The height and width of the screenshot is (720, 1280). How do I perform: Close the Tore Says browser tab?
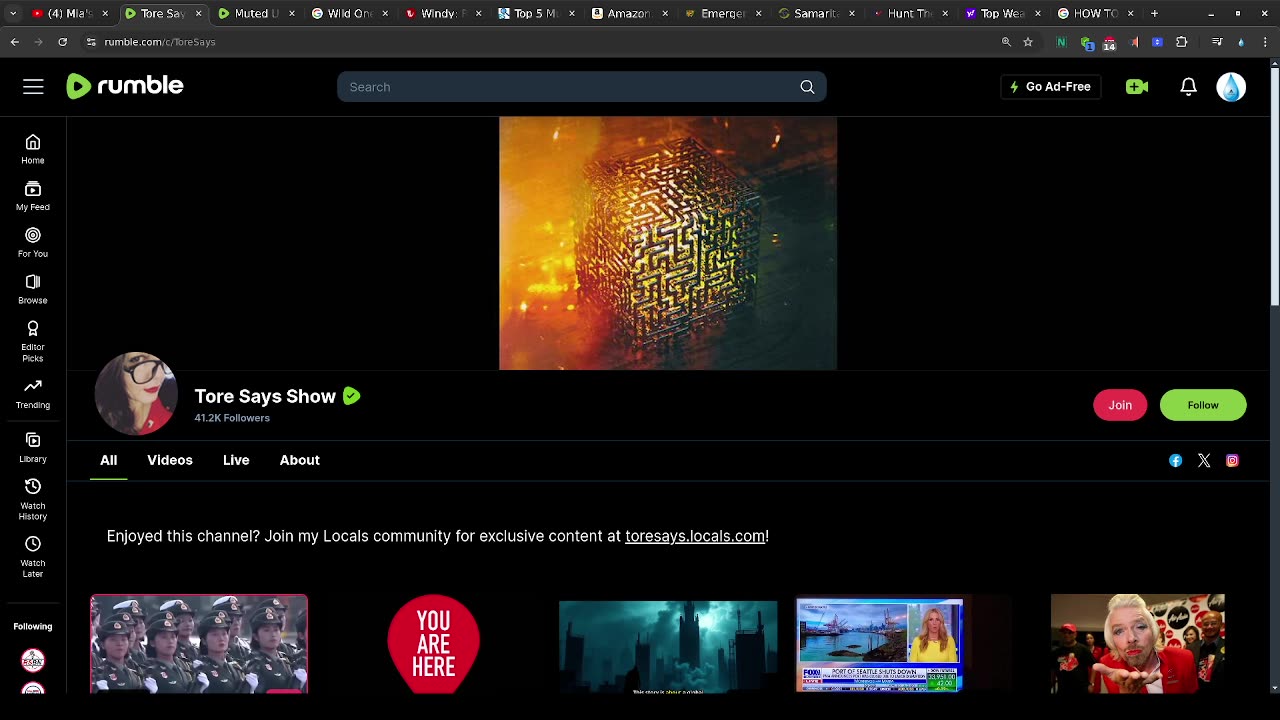[x=198, y=14]
